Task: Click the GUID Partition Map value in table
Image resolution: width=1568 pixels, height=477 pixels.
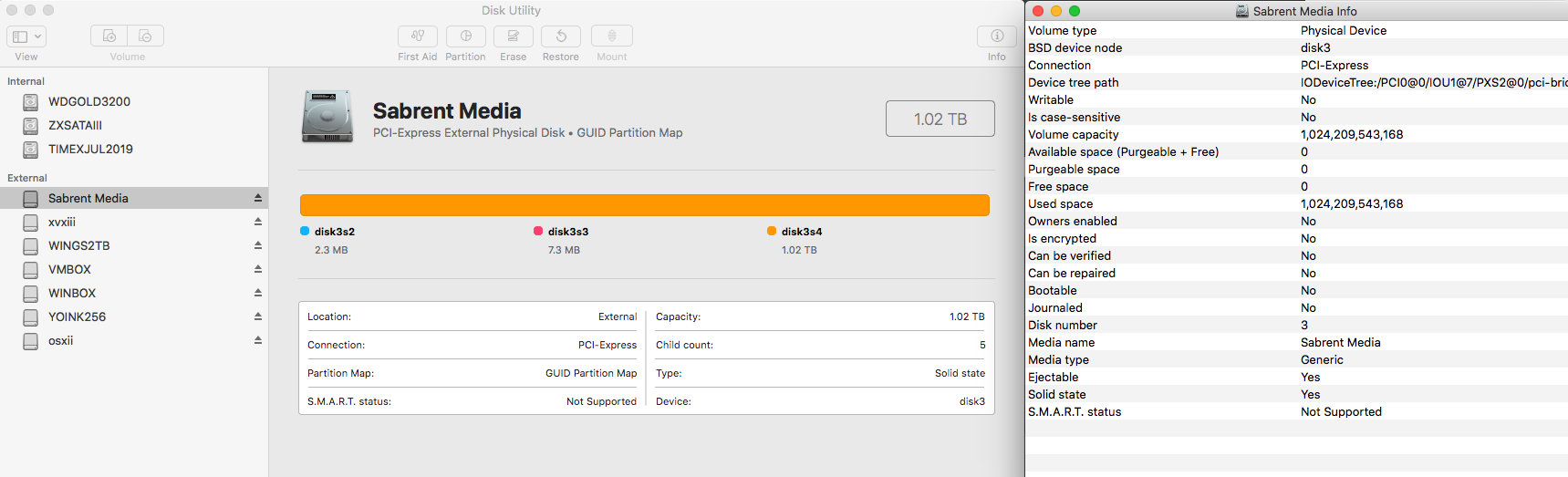Action: pyautogui.click(x=591, y=373)
